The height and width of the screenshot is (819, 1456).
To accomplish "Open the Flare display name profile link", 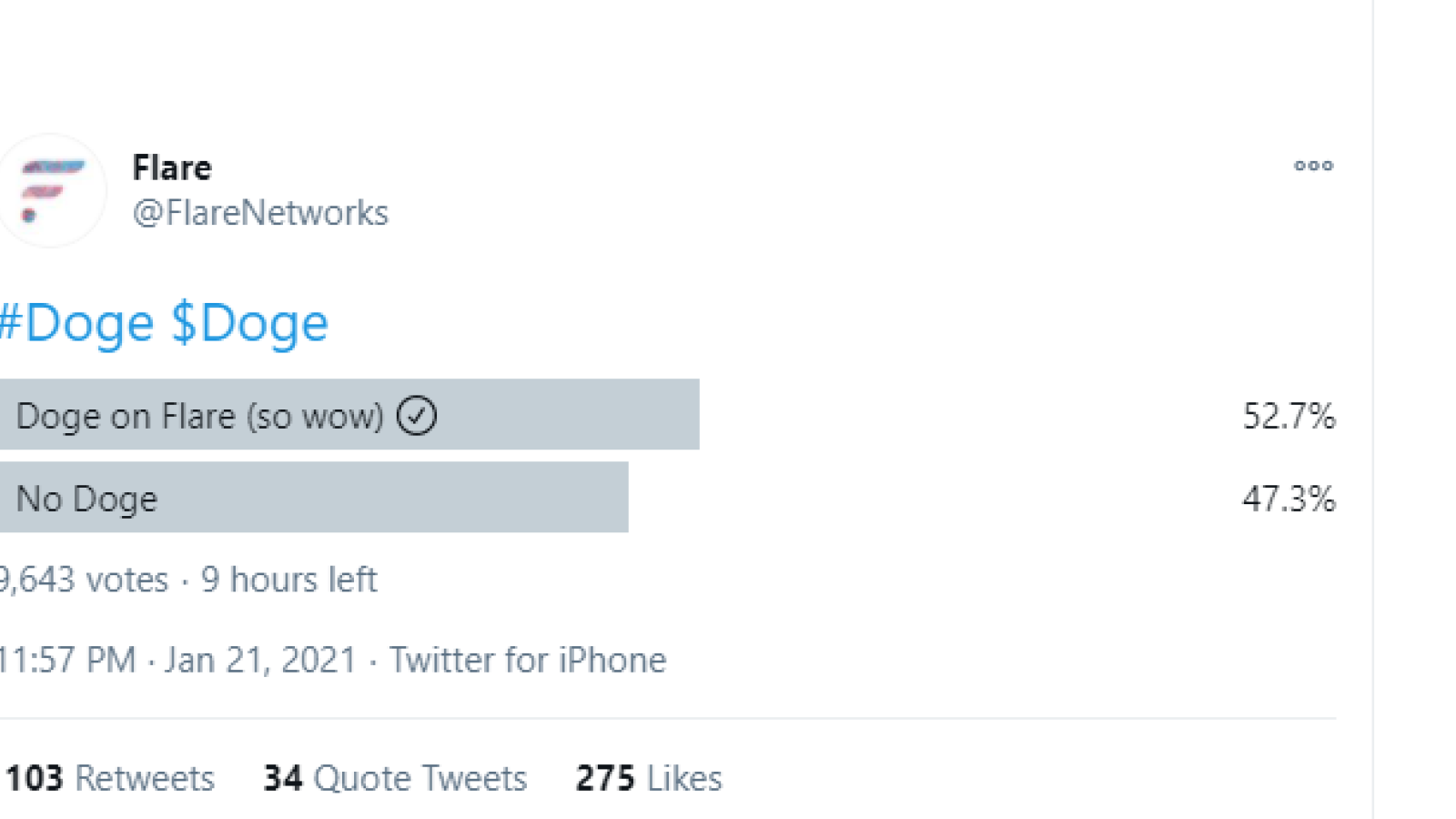I will coord(172,167).
